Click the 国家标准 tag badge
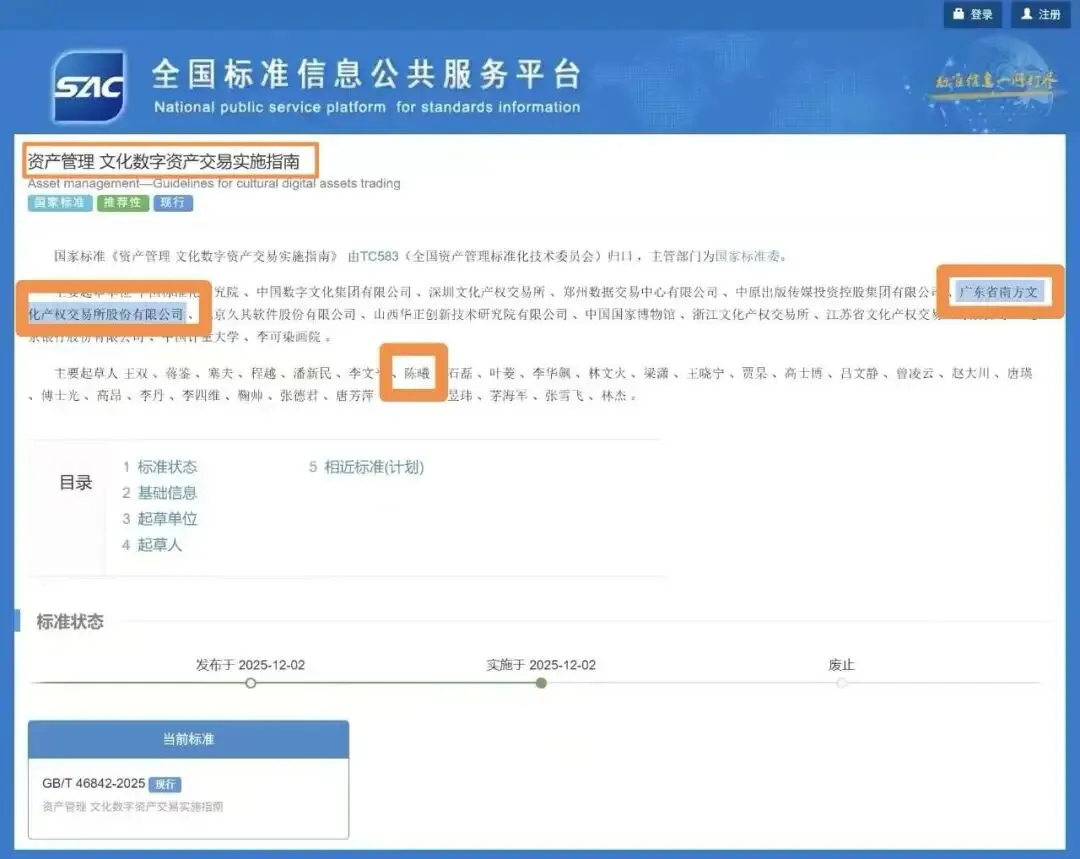Screen dimensions: 1080x859 (x=60, y=203)
